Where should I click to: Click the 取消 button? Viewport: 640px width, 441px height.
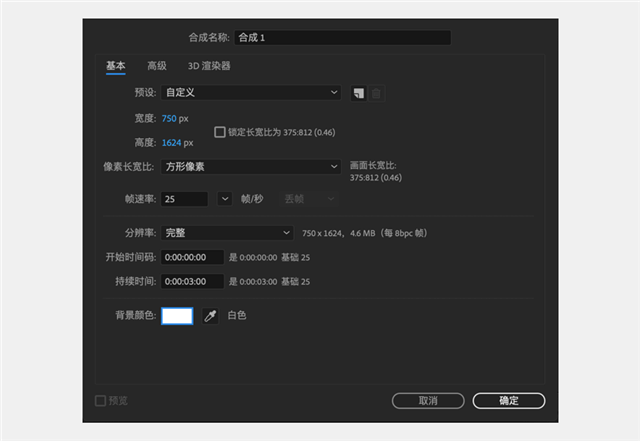(x=428, y=400)
